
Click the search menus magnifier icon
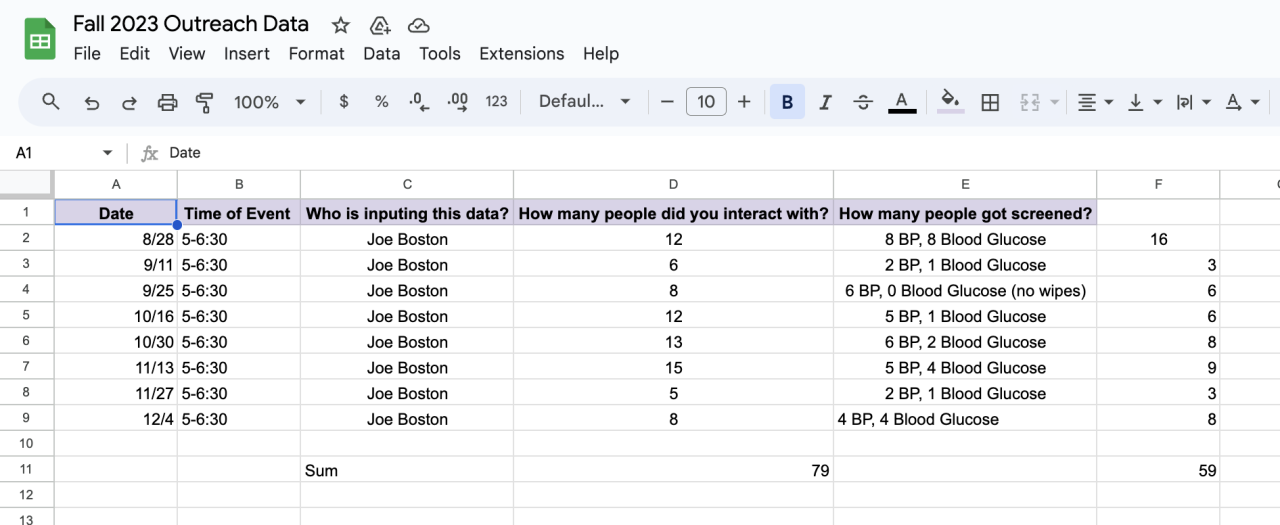pos(51,101)
